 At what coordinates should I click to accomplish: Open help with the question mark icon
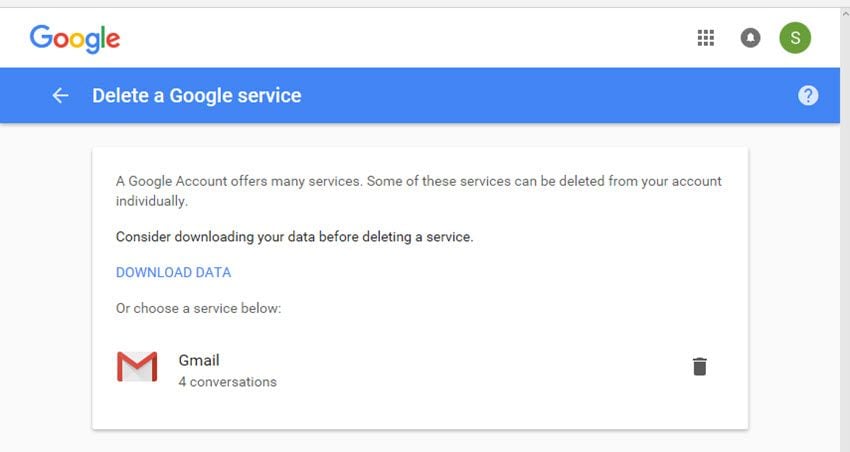808,95
